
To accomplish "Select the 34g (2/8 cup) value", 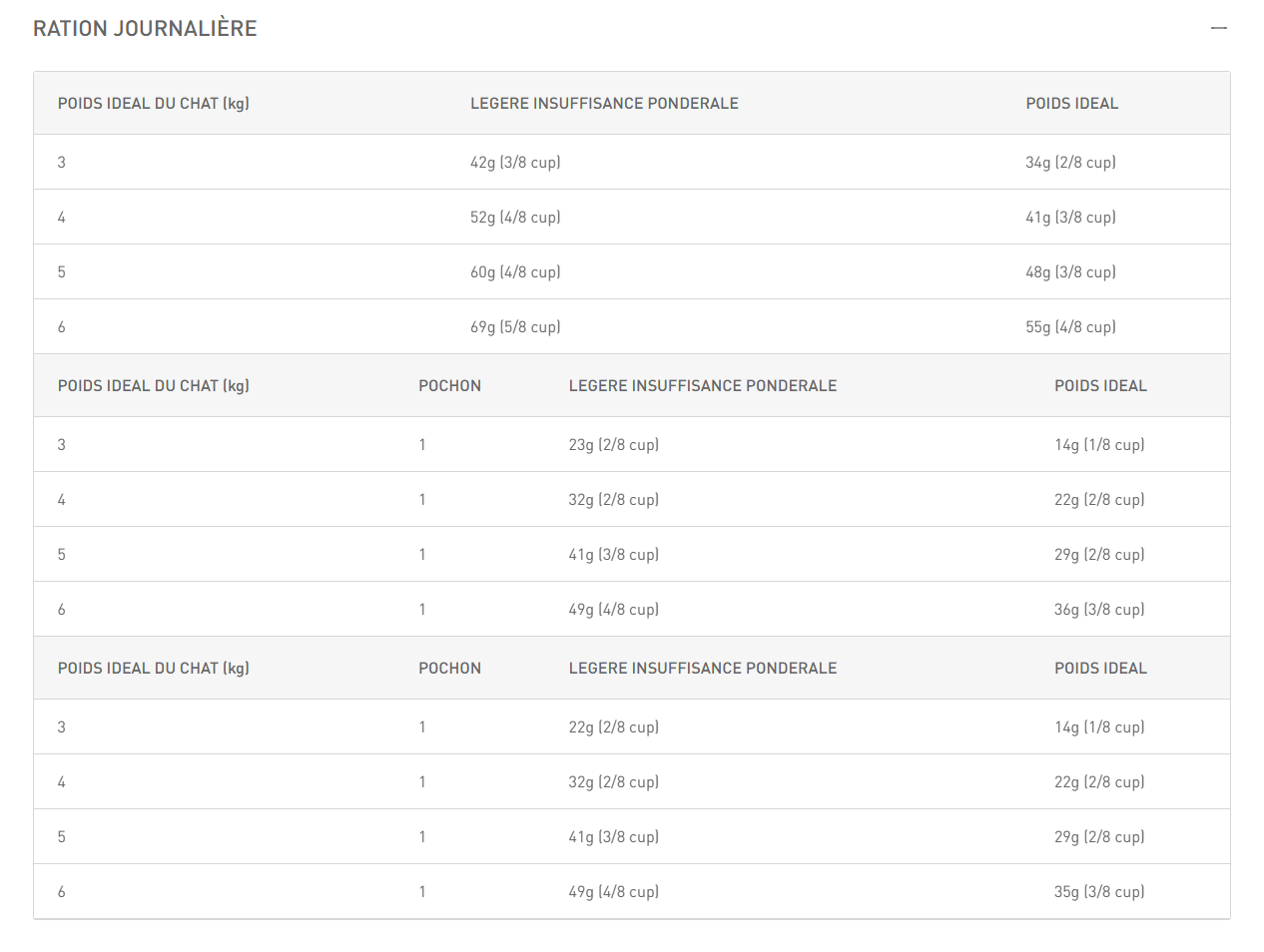I will [x=1070, y=162].
